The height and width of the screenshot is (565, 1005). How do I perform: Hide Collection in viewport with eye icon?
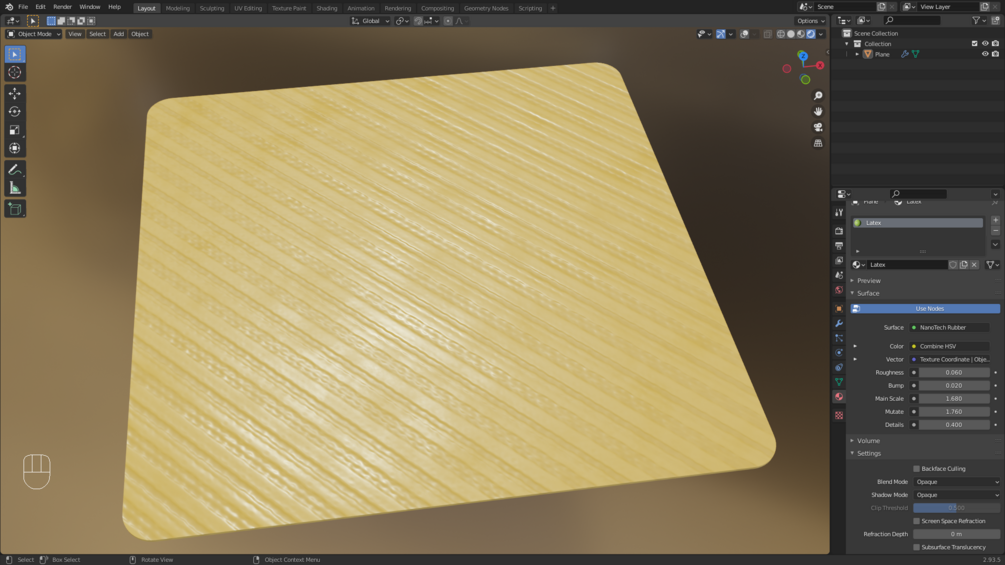(985, 44)
